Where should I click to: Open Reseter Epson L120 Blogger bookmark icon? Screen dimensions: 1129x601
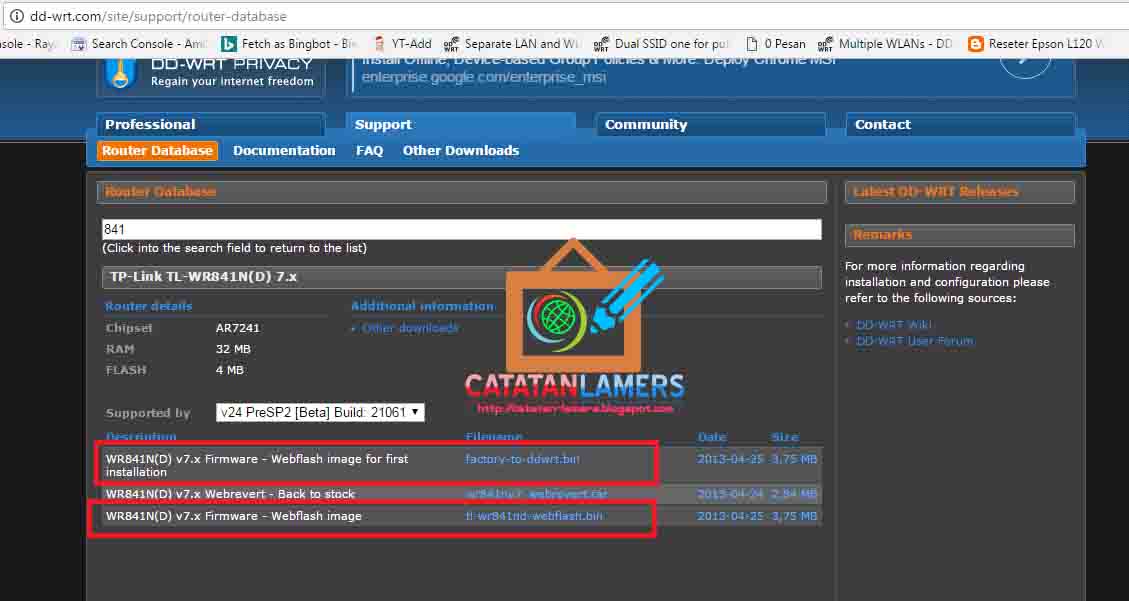[976, 44]
